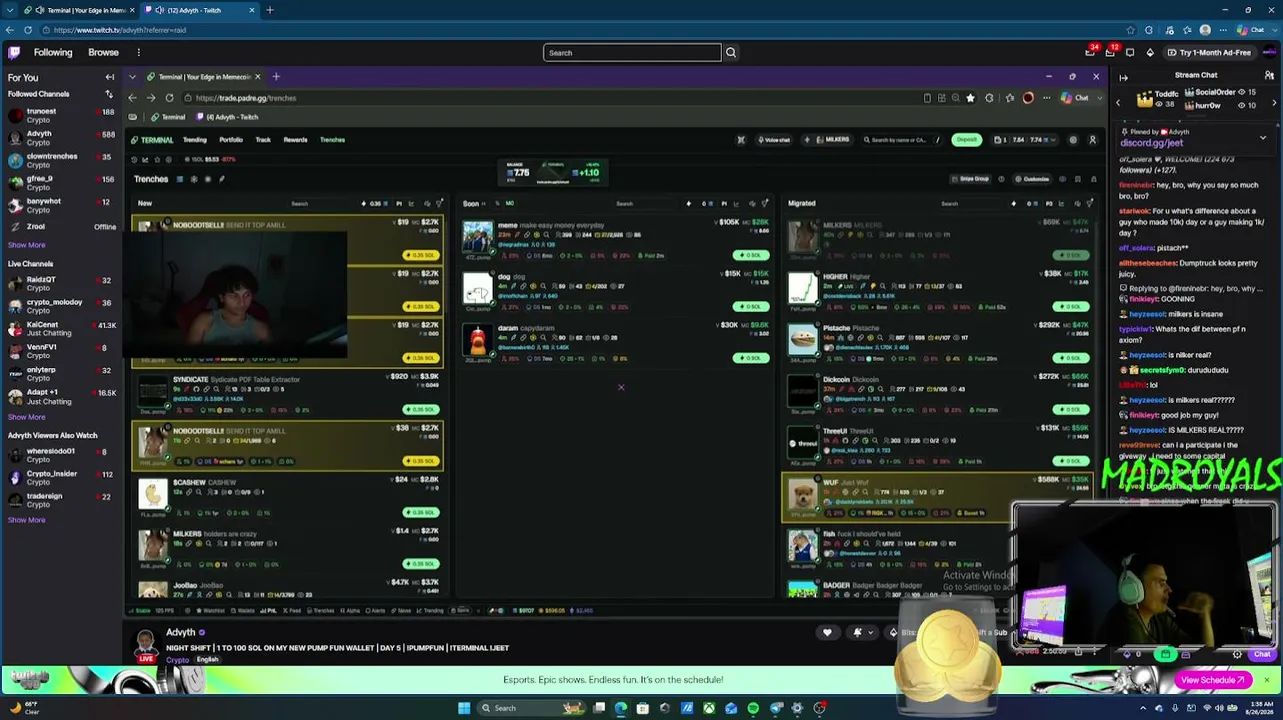Open the Browse tab on Twitch
The height and width of the screenshot is (720, 1283).
(103, 53)
